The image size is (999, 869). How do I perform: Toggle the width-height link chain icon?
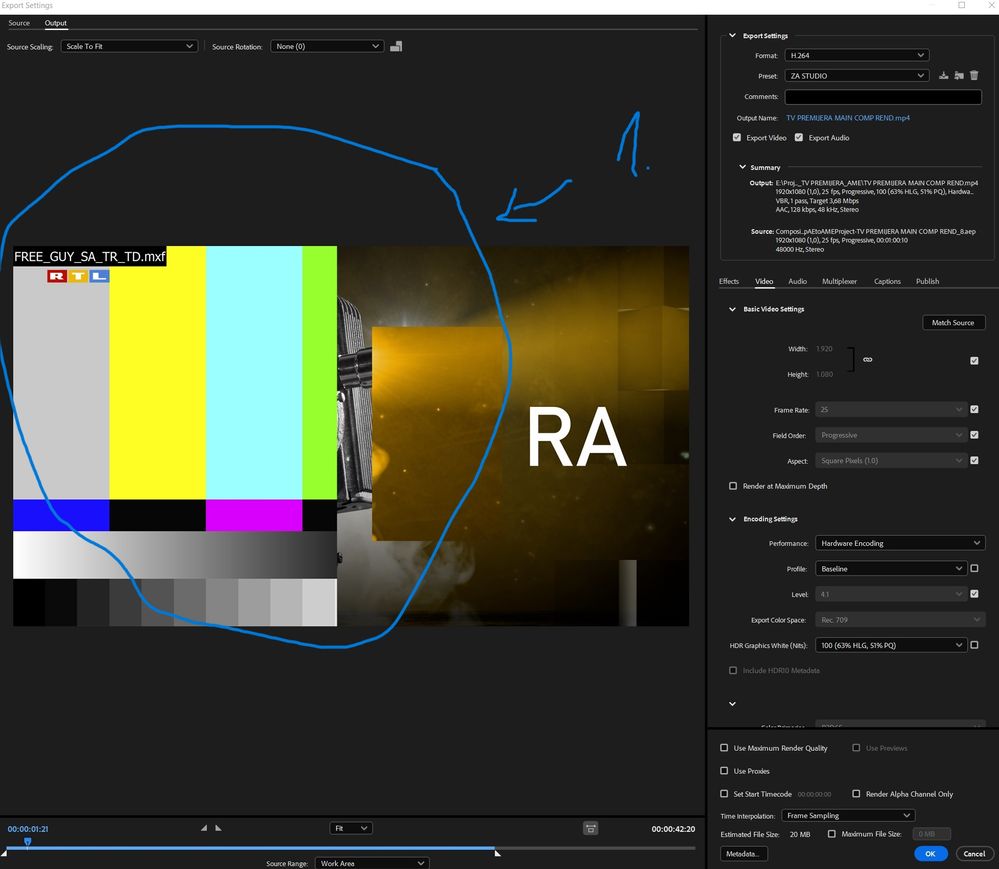tap(867, 360)
